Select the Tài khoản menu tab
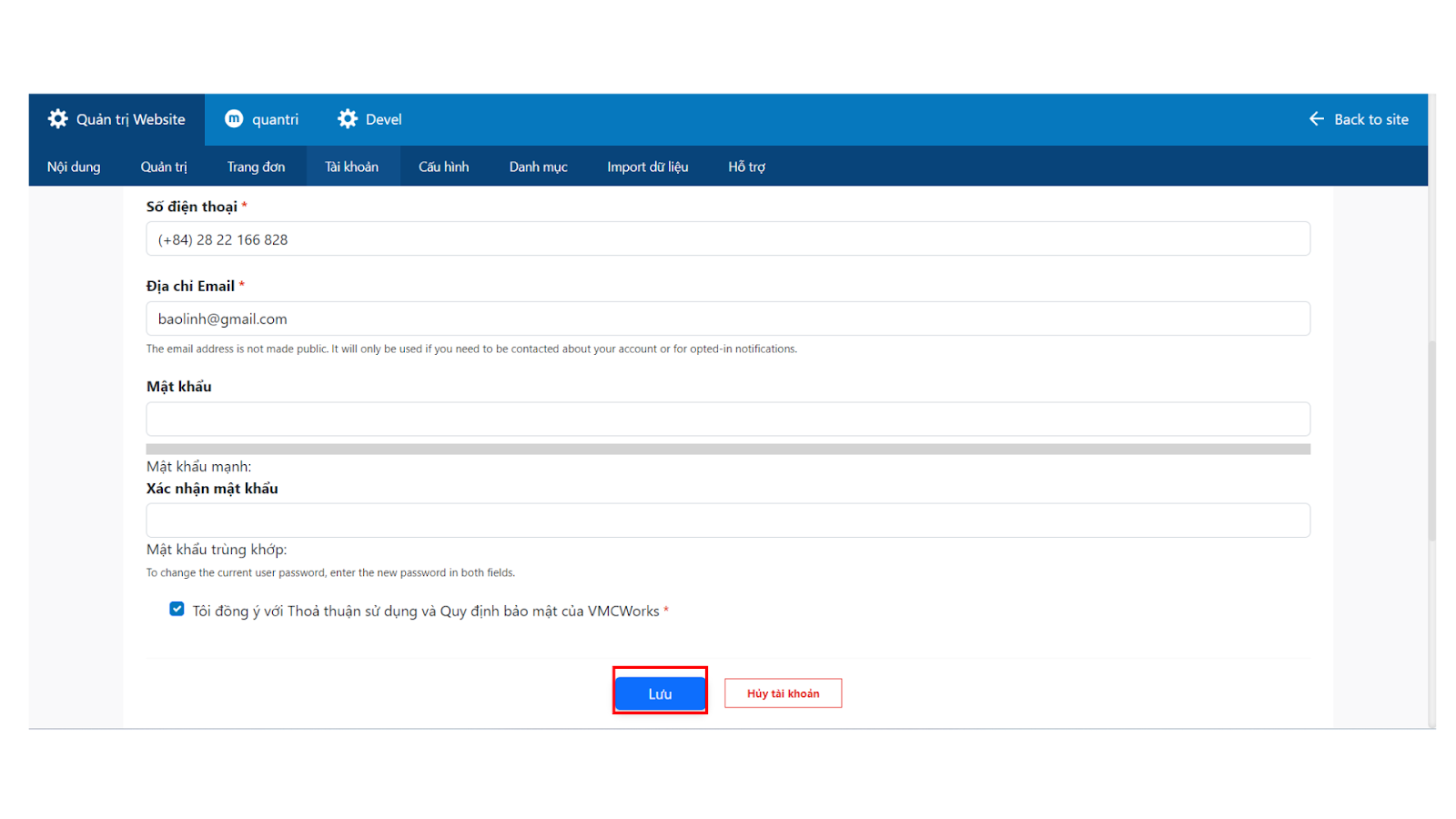Image resolution: width=1456 pixels, height=819 pixels. coord(352,167)
